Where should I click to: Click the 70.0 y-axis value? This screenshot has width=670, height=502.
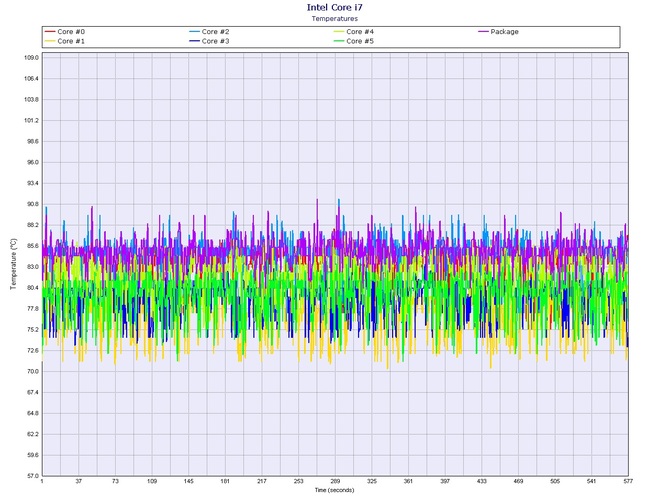click(32, 372)
